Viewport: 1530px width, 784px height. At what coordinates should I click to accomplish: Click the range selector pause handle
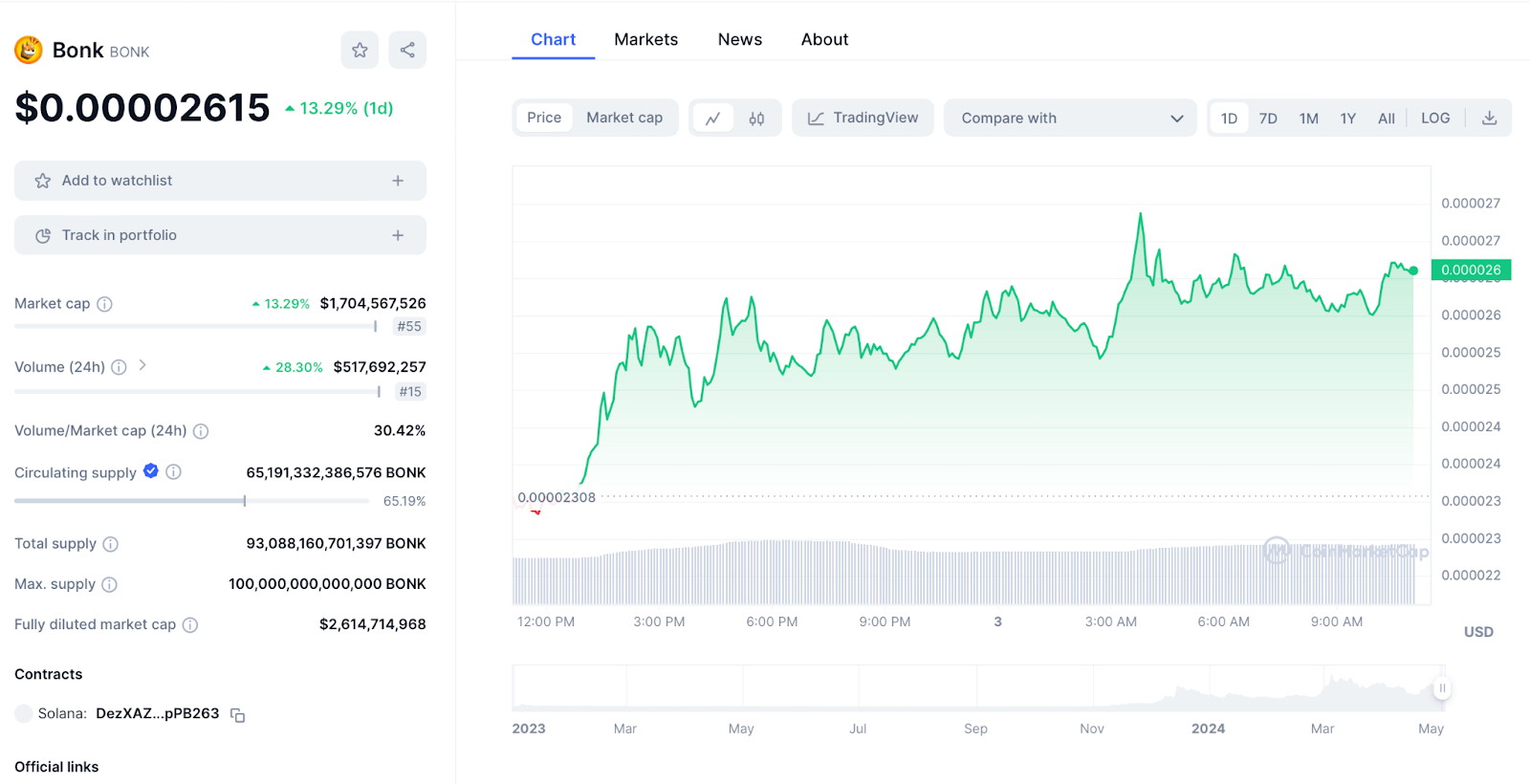click(1442, 688)
